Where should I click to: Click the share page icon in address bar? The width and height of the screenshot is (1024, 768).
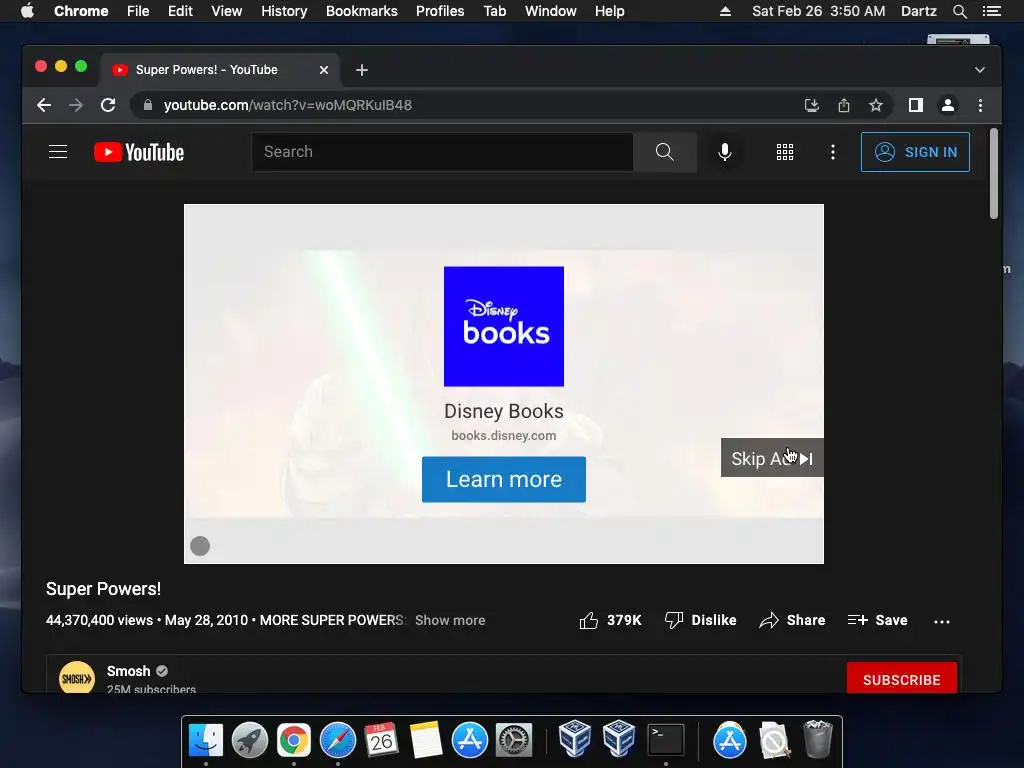pyautogui.click(x=844, y=105)
